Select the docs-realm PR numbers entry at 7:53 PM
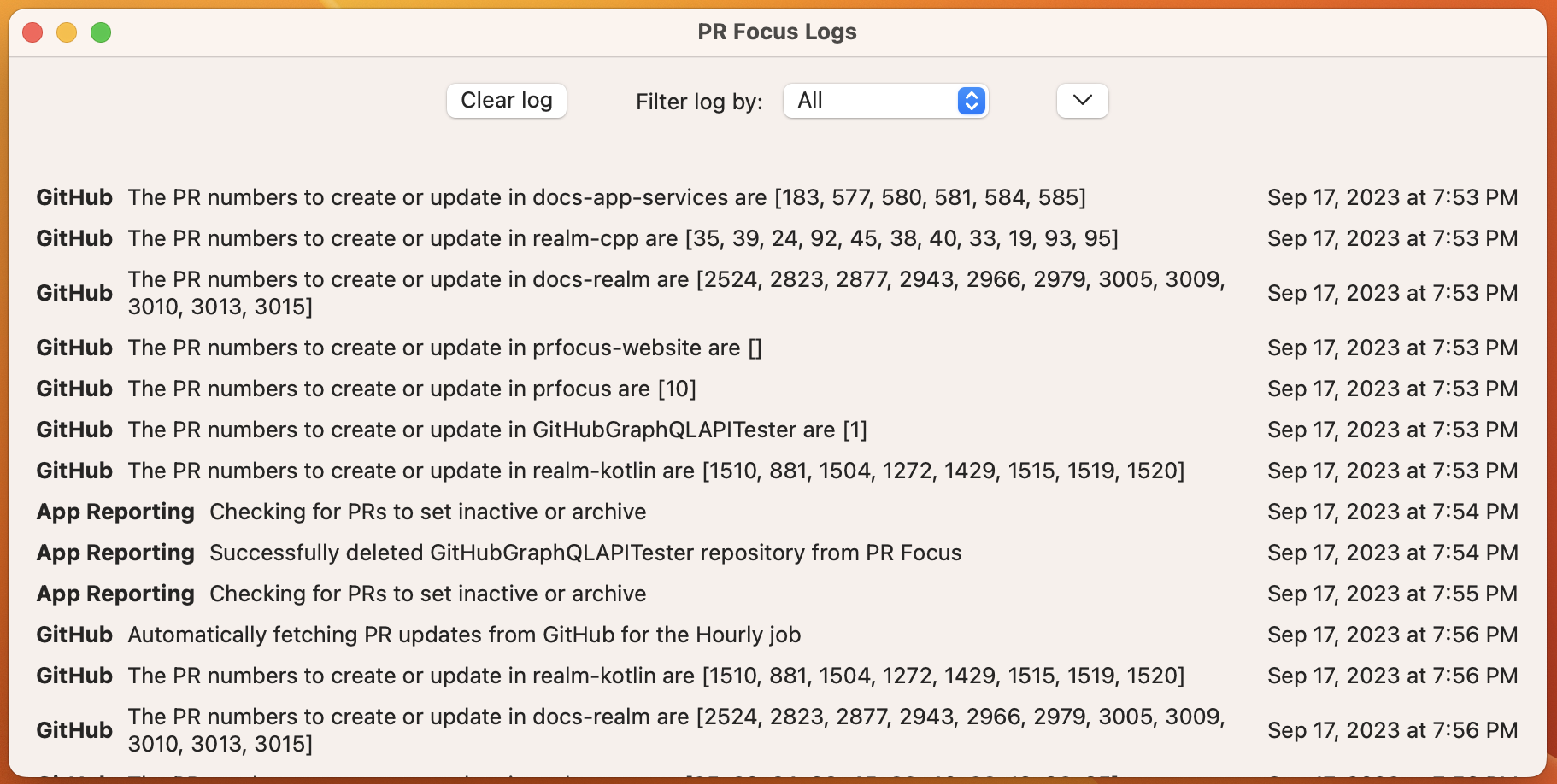The height and width of the screenshot is (784, 1557). pos(777,293)
